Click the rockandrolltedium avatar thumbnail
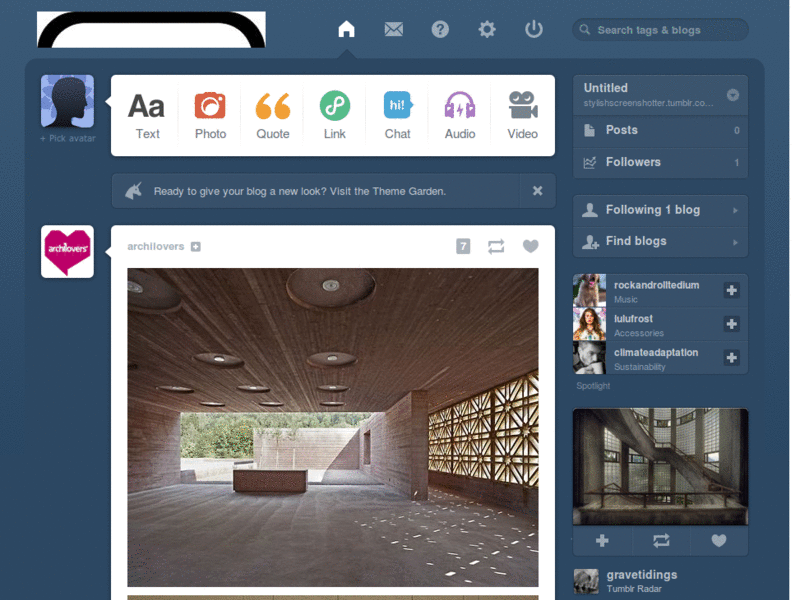This screenshot has height=600, width=800. coord(589,290)
